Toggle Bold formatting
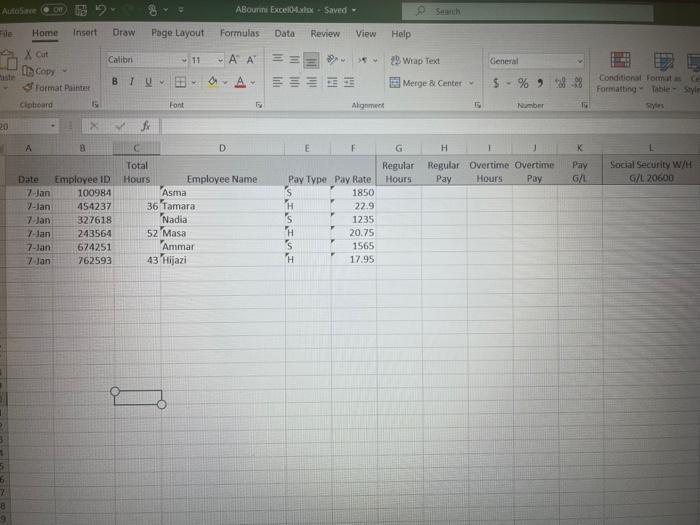Screen dimensions: 700x525 click(x=115, y=82)
